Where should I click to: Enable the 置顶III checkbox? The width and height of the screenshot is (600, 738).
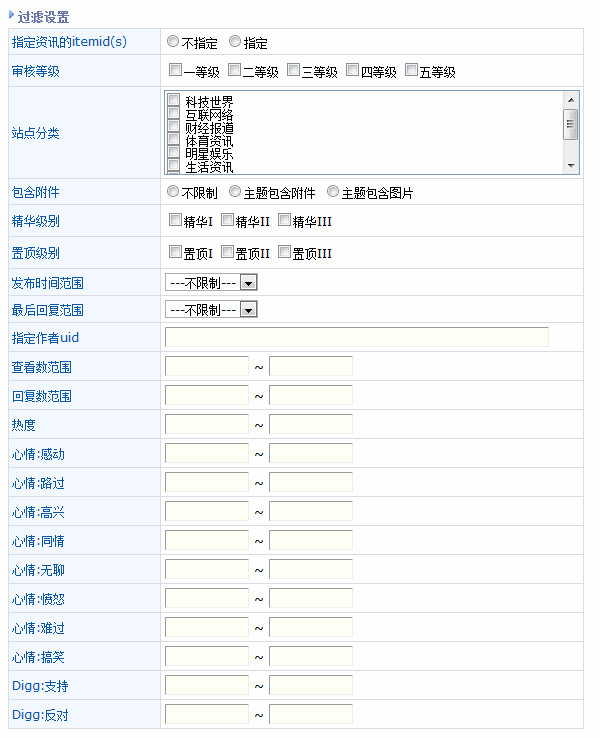point(285,252)
